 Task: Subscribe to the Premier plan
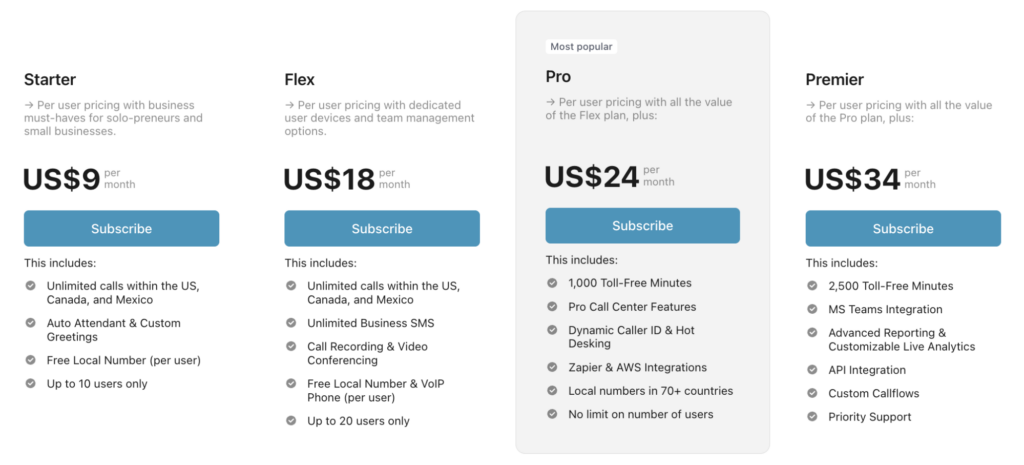click(903, 228)
